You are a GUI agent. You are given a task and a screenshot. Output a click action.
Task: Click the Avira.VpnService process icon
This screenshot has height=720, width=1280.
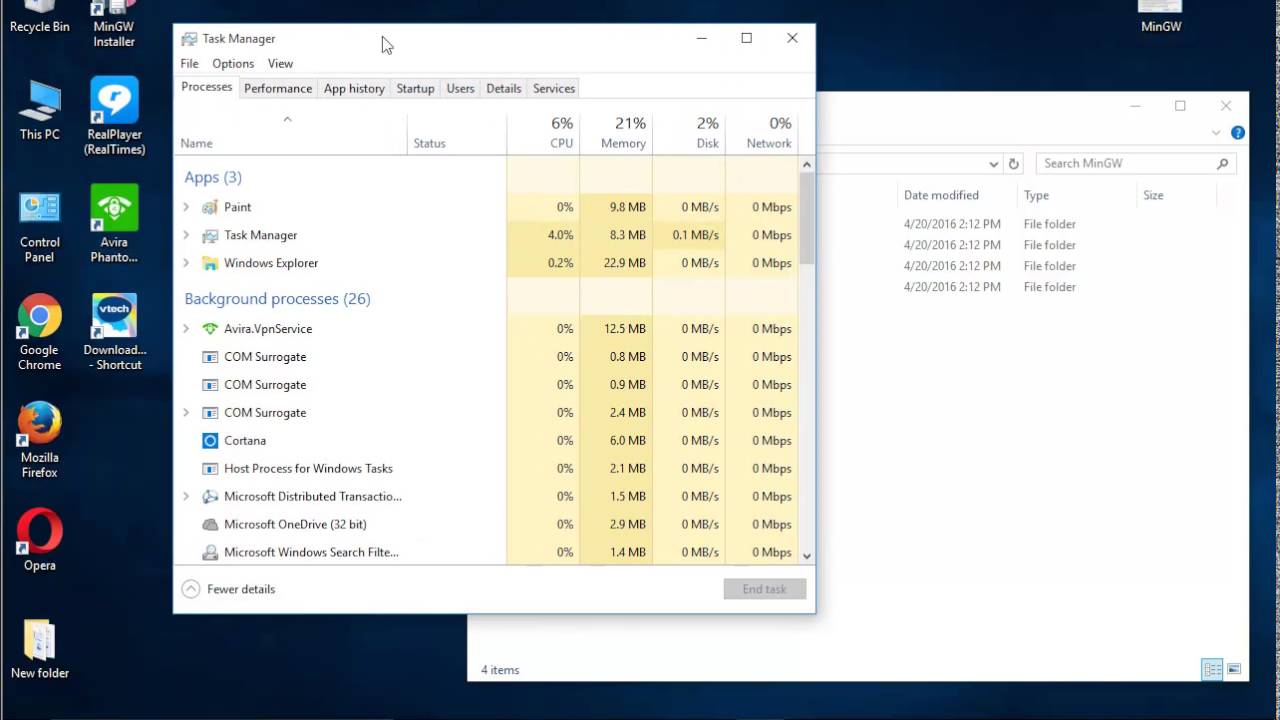pos(210,329)
